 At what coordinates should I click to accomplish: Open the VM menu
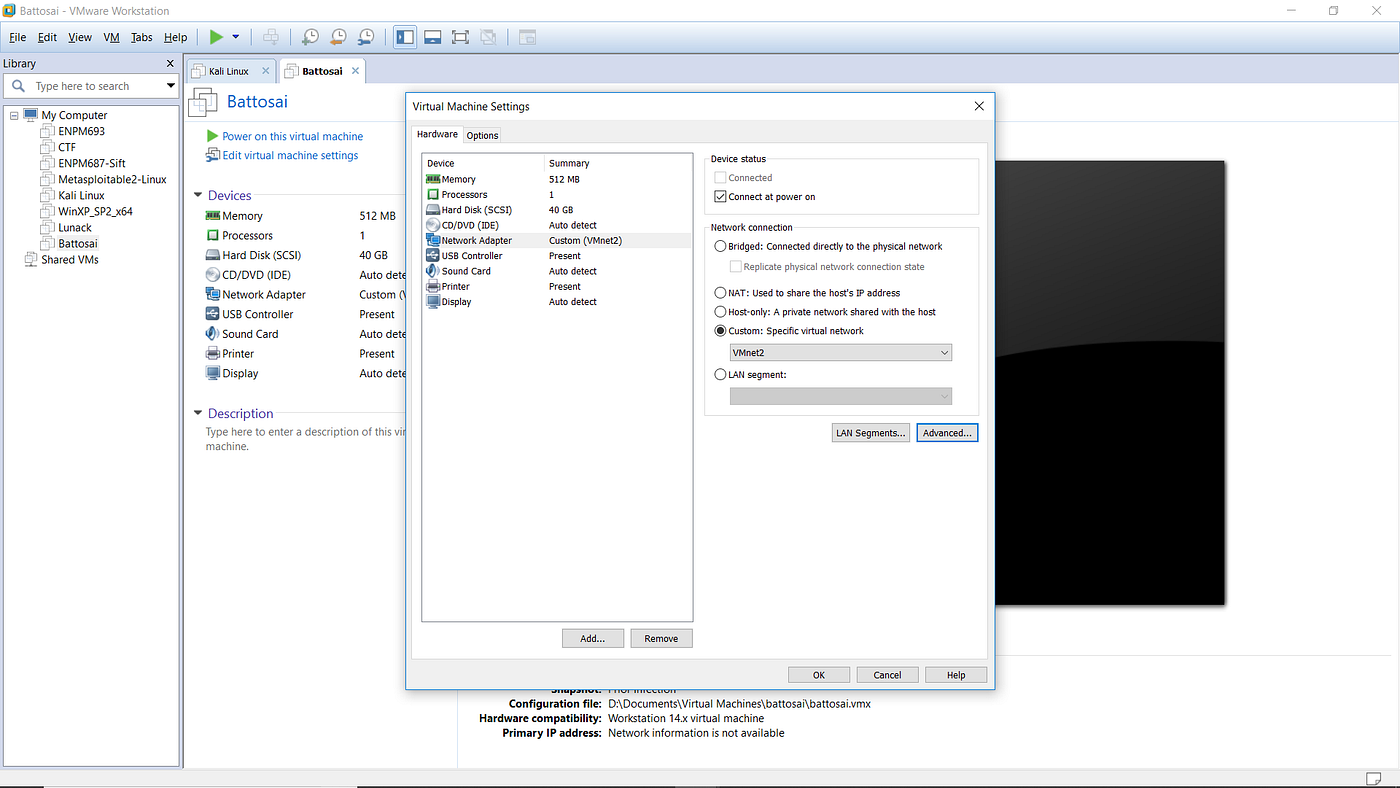(x=111, y=37)
